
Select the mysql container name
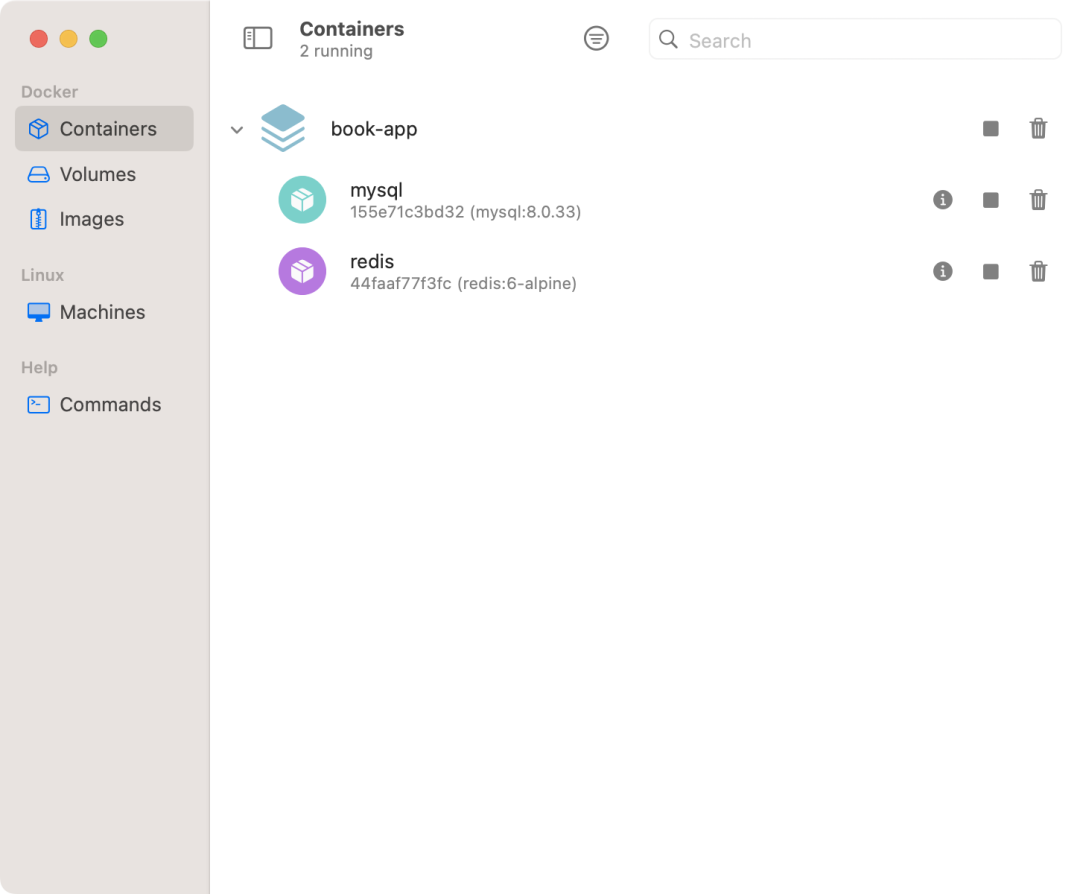[376, 190]
